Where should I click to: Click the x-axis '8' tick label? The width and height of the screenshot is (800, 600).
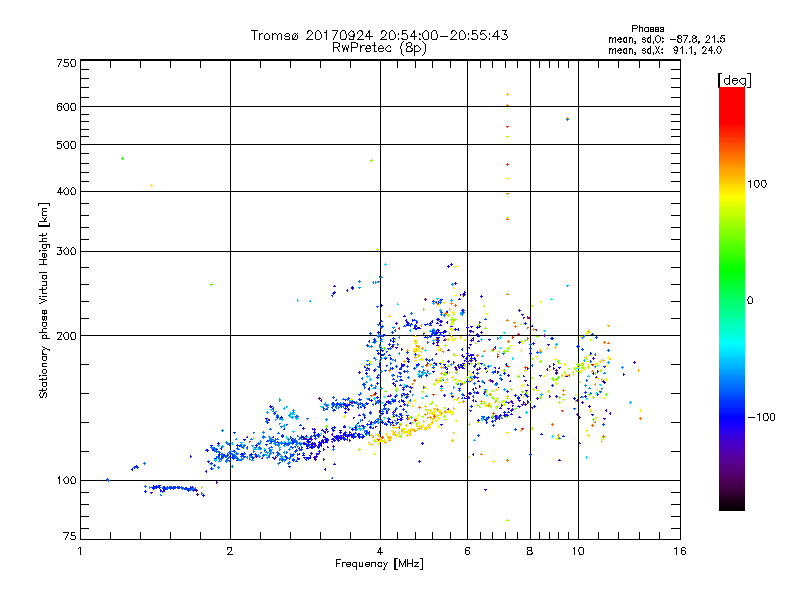(x=530, y=551)
